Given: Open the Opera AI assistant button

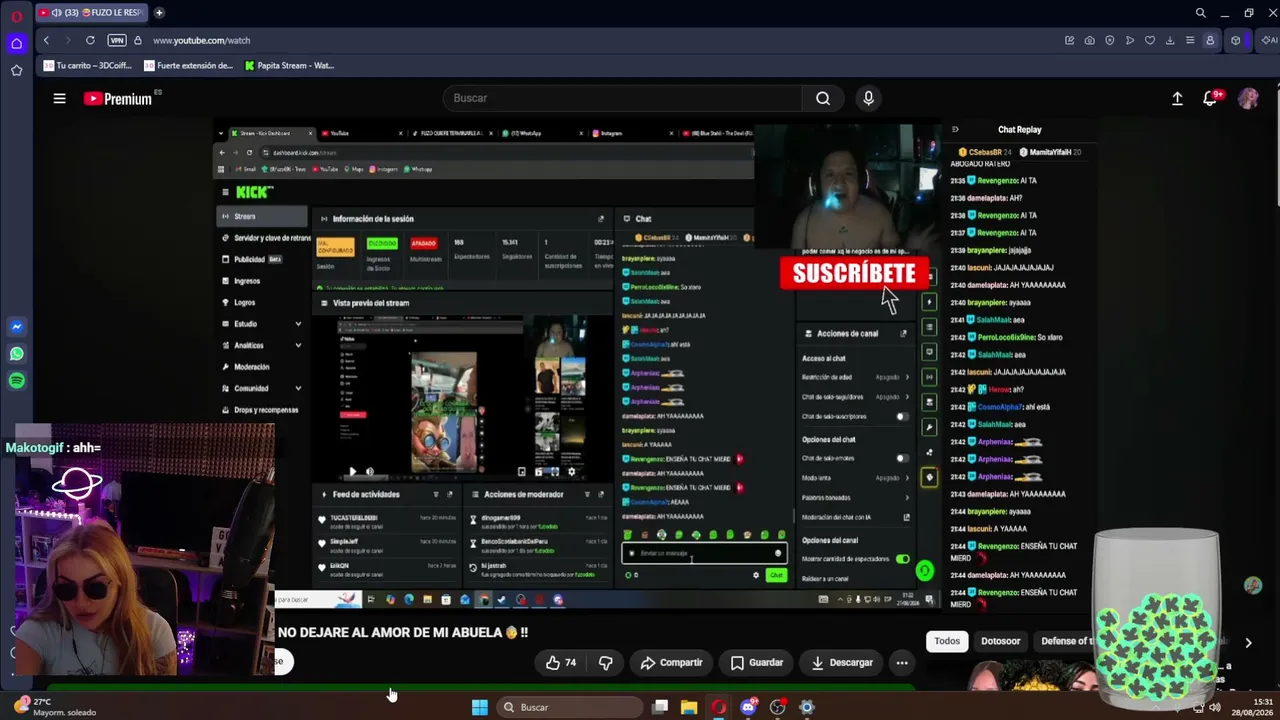Looking at the screenshot, I should coord(1269,40).
